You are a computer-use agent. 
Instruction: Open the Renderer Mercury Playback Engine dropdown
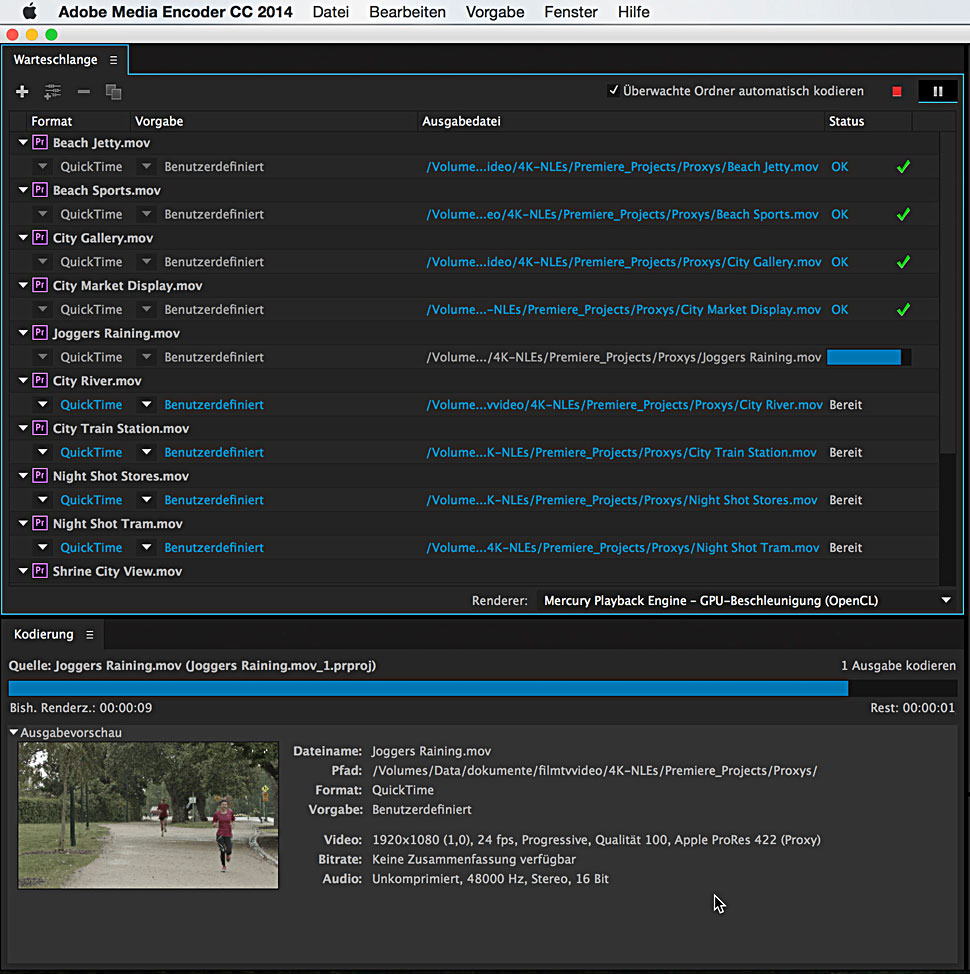747,601
